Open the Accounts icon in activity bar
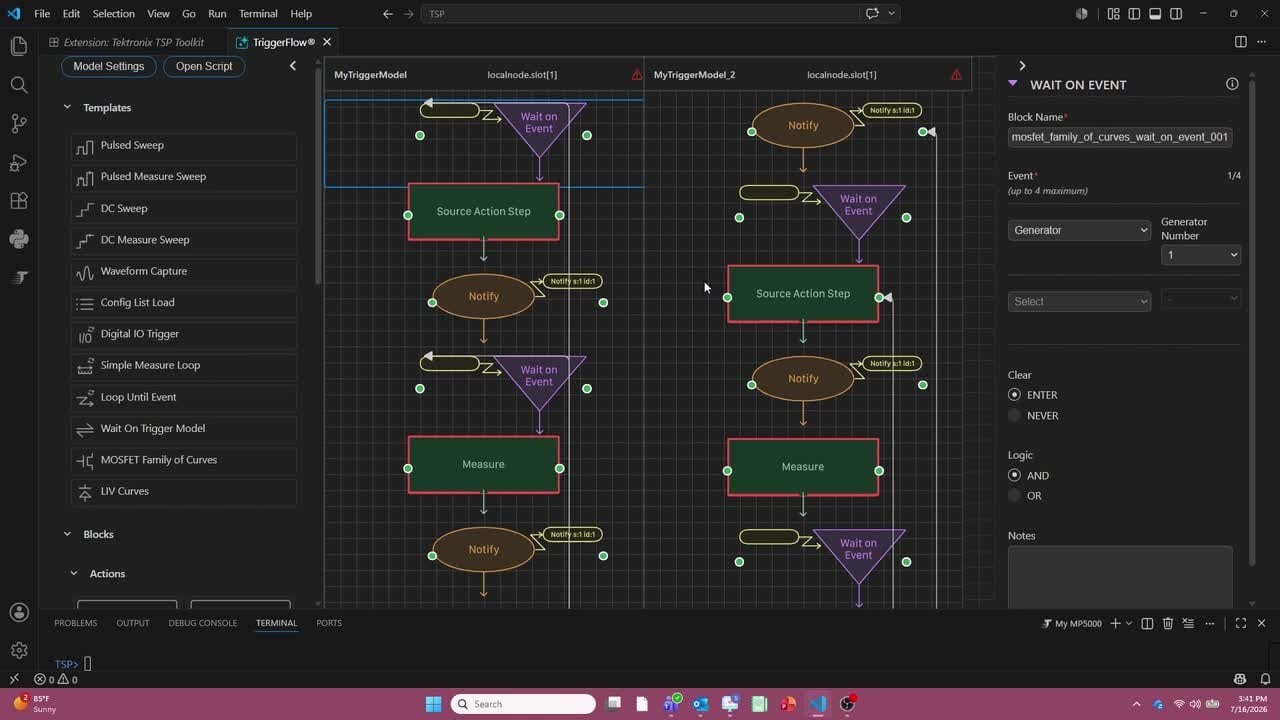The width and height of the screenshot is (1280, 720). [18, 612]
